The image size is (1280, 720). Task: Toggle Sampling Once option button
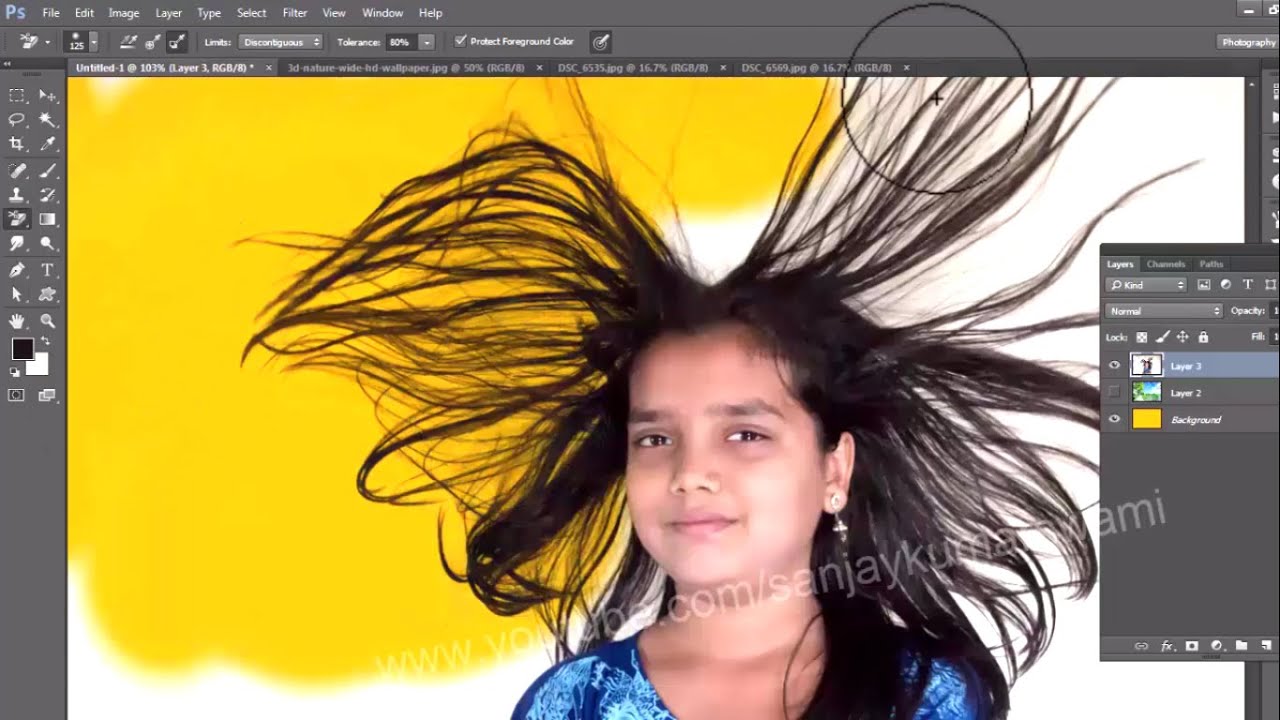152,42
